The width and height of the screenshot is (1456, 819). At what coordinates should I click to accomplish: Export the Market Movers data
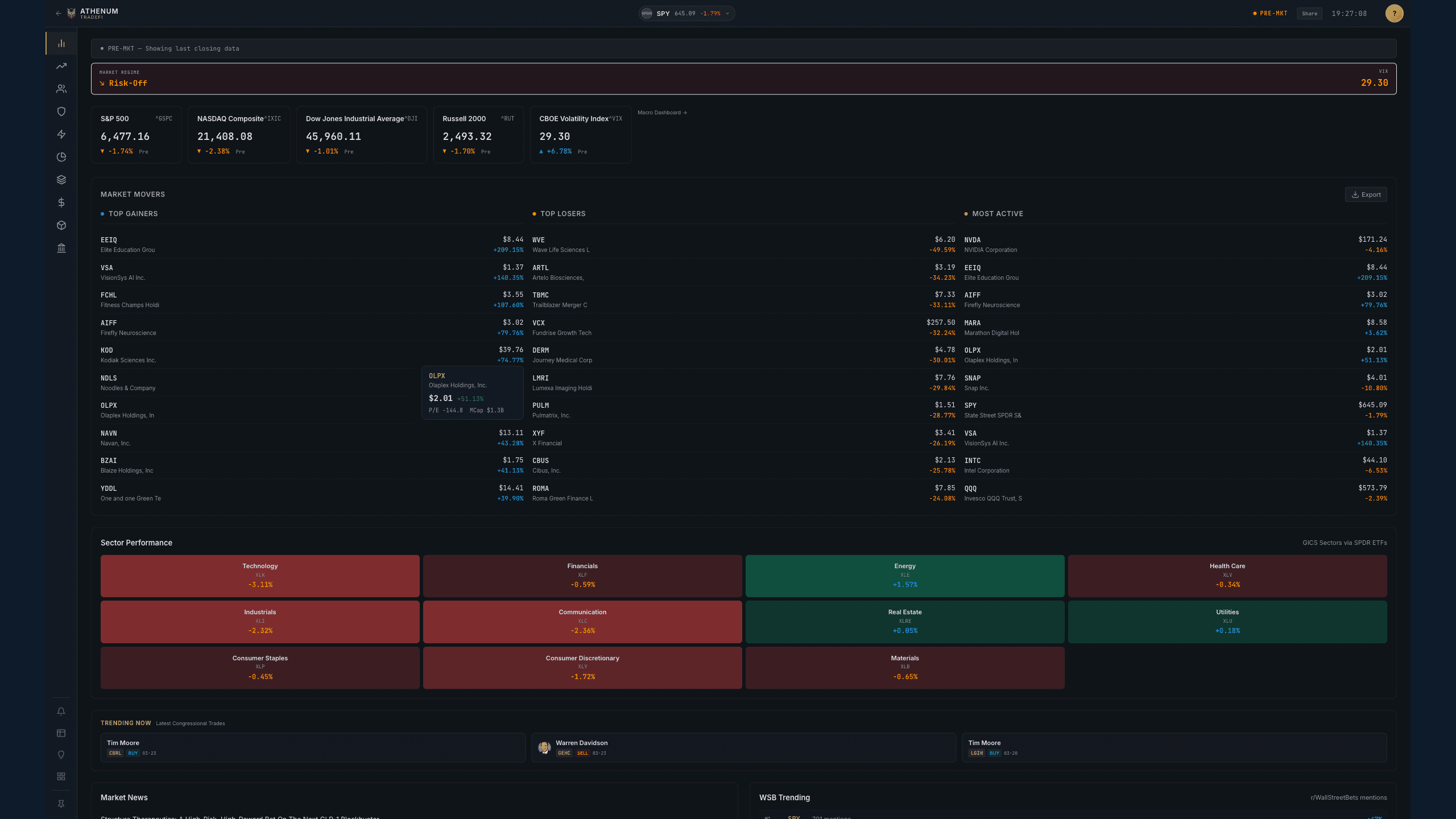coord(1366,194)
